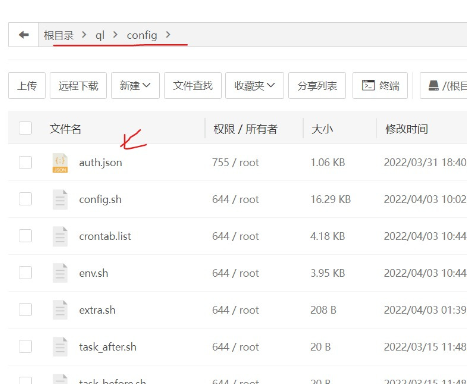Click size 208 B cell
467x384 pixels.
click(x=323, y=310)
